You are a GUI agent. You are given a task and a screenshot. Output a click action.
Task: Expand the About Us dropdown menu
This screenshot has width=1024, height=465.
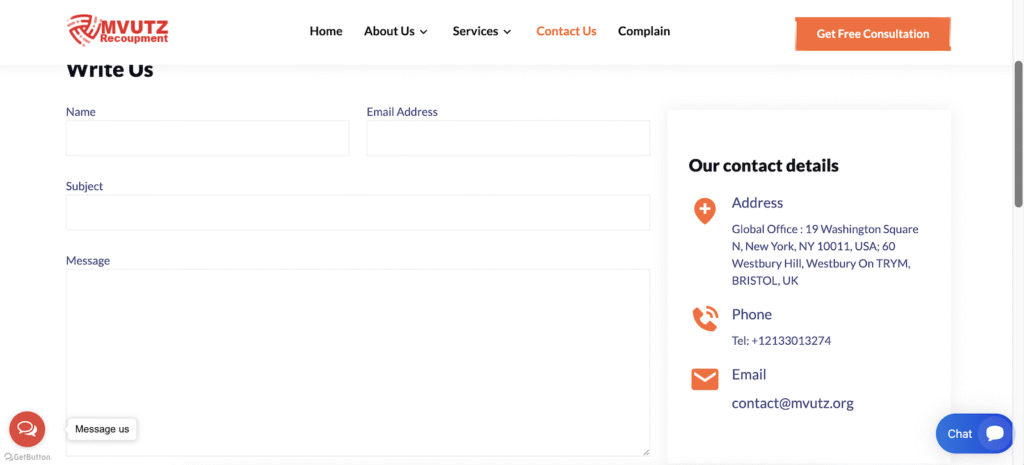pos(396,31)
